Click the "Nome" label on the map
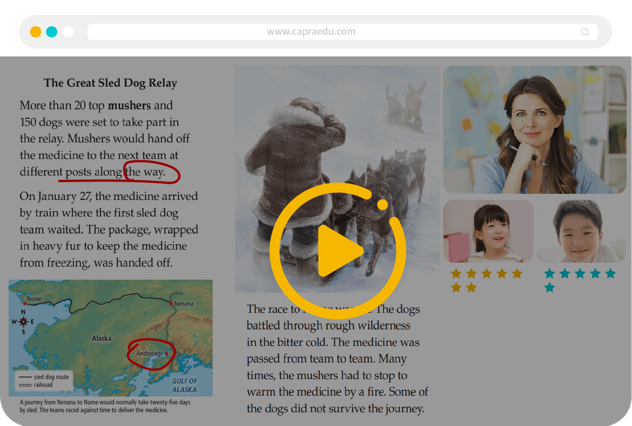Screen dimensions: 632x426 (34, 299)
